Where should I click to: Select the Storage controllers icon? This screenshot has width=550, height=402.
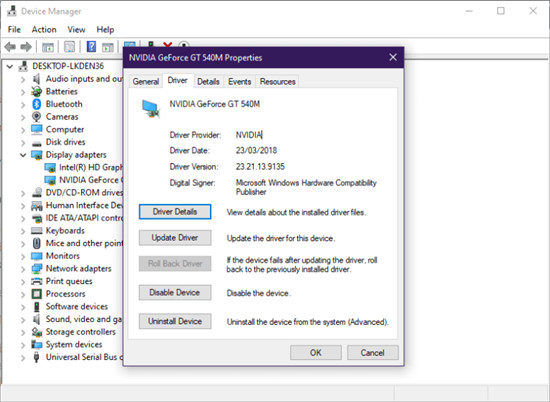pyautogui.click(x=36, y=332)
